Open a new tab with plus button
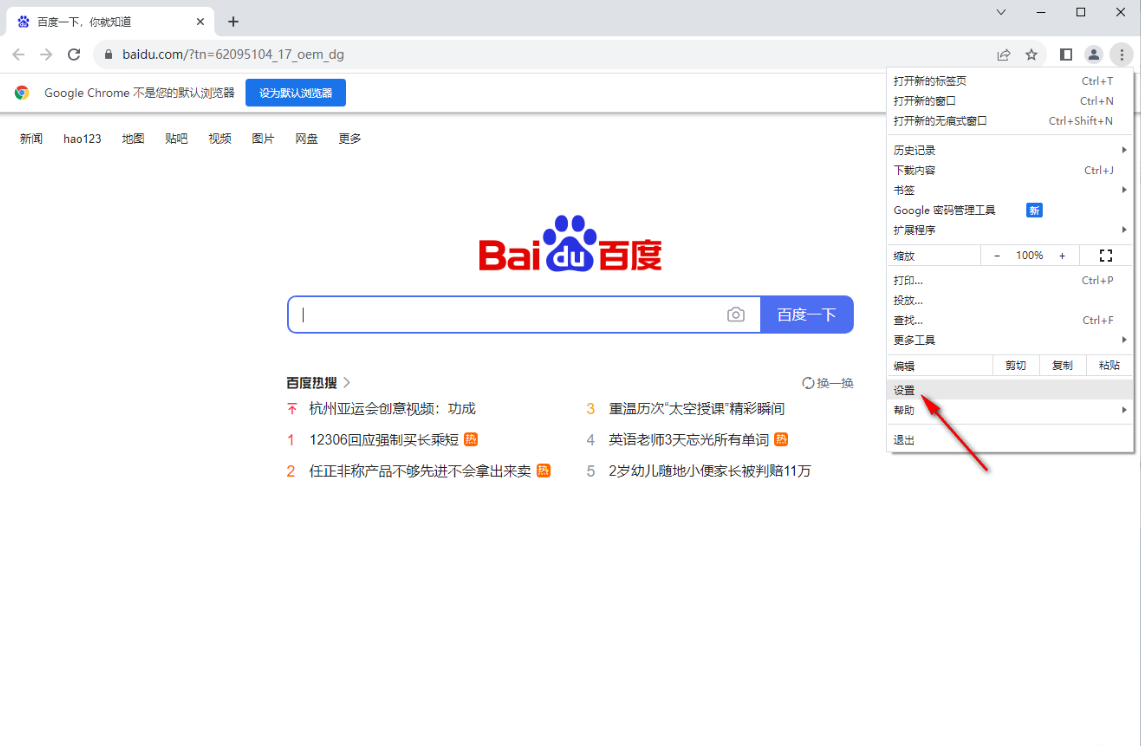 [233, 22]
